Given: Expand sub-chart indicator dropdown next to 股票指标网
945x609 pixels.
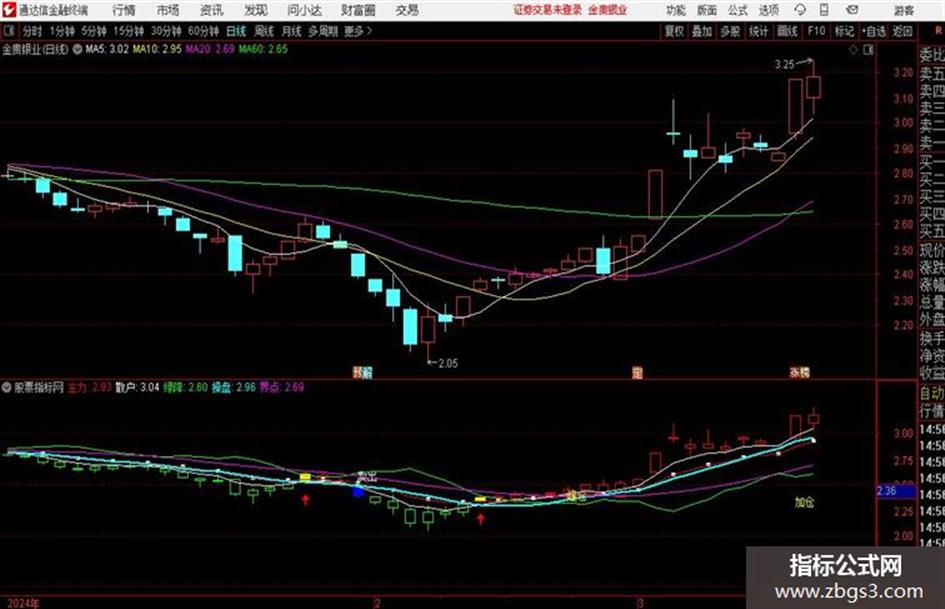Looking at the screenshot, I should pyautogui.click(x=6, y=387).
